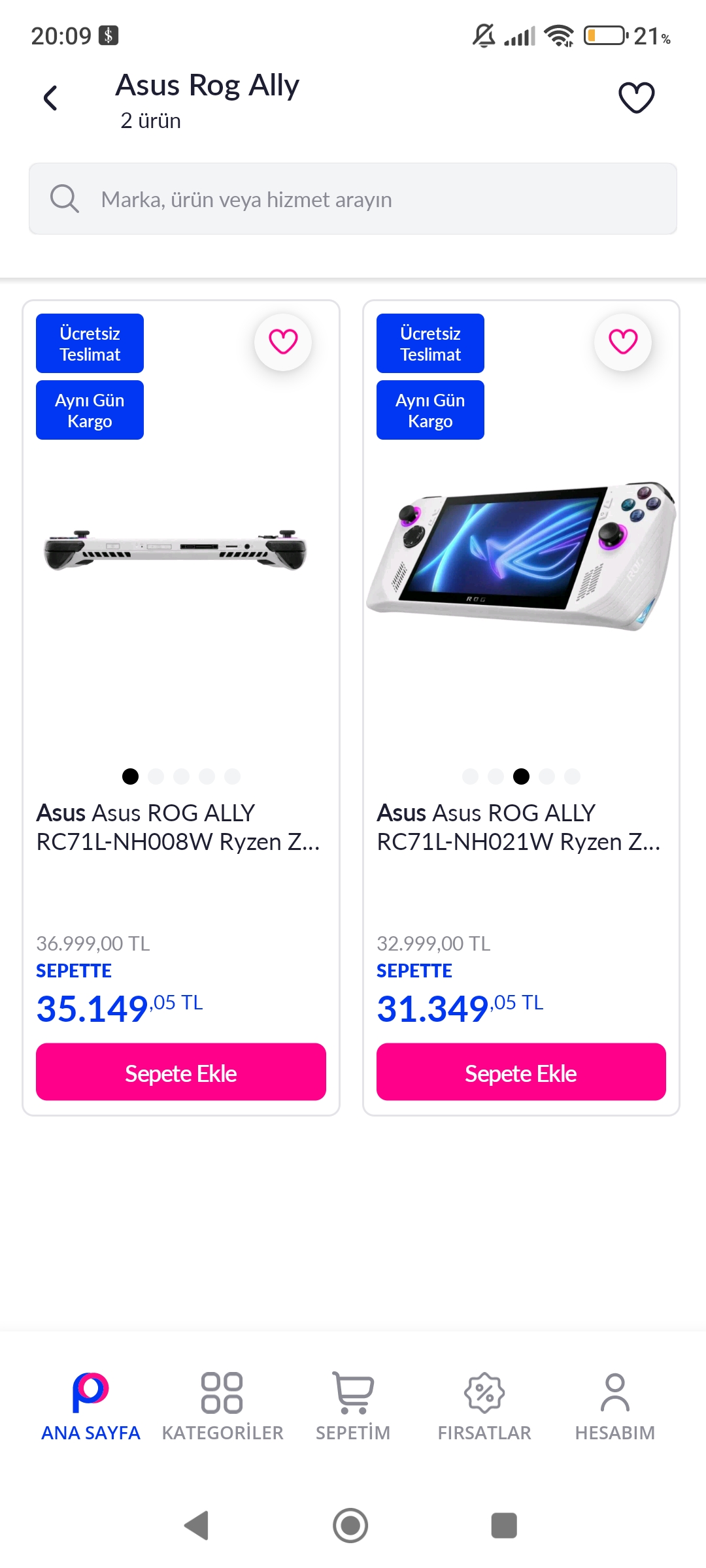
Task: Open the RC71L-NH008W product image
Action: point(175,551)
